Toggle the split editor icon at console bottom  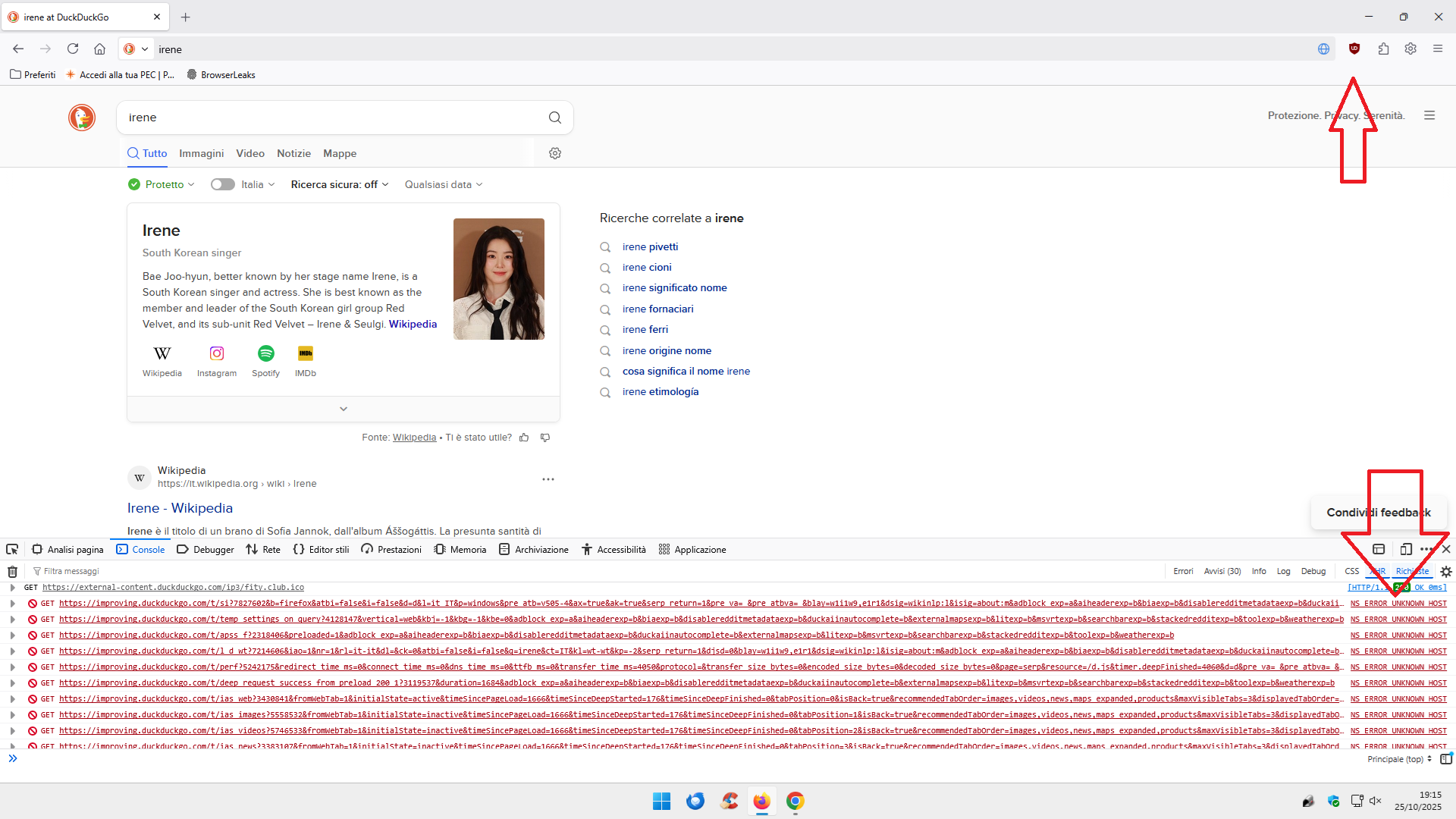pos(1446,758)
